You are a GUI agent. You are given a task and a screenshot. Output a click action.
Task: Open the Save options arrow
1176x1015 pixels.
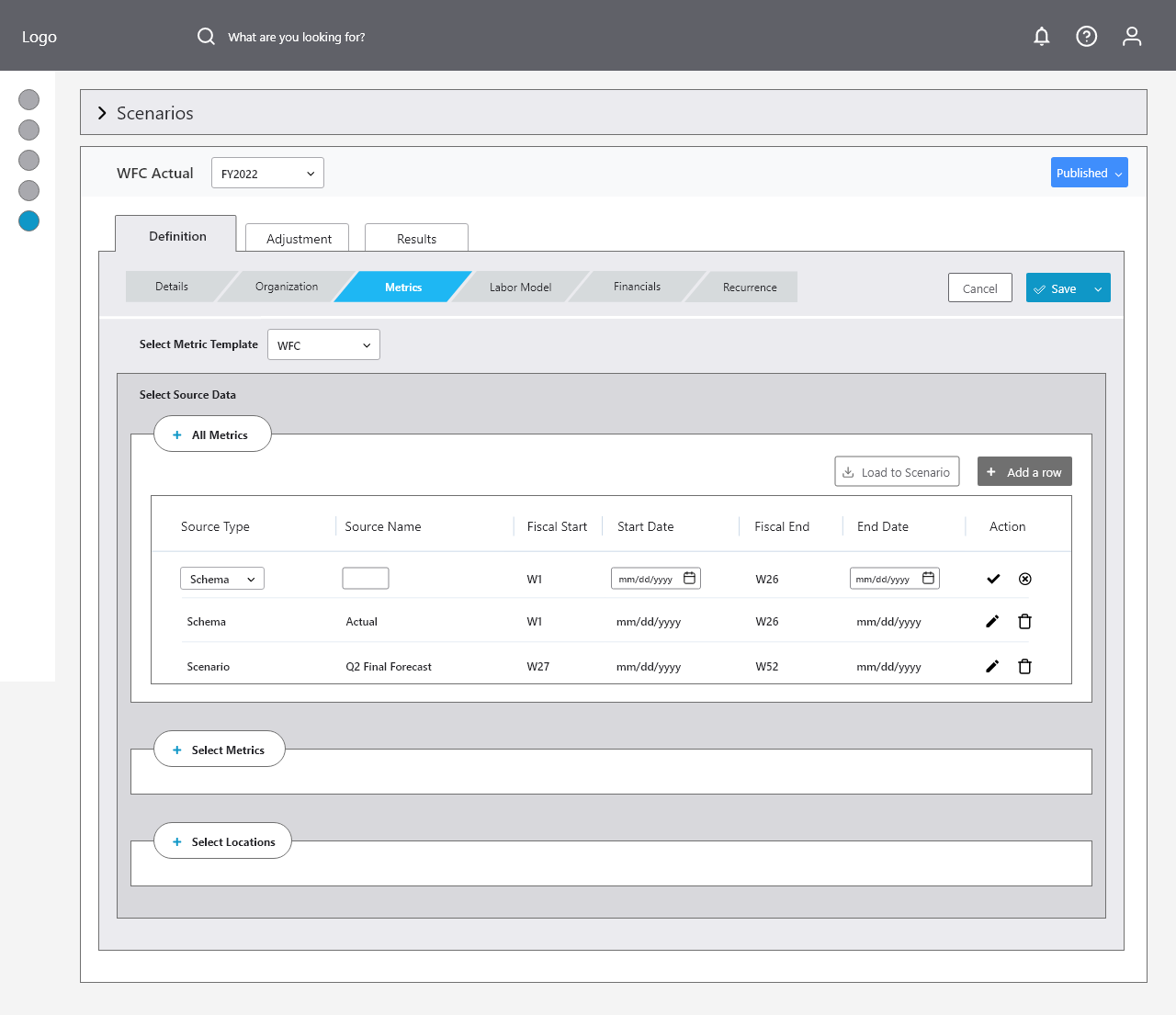tap(1098, 288)
